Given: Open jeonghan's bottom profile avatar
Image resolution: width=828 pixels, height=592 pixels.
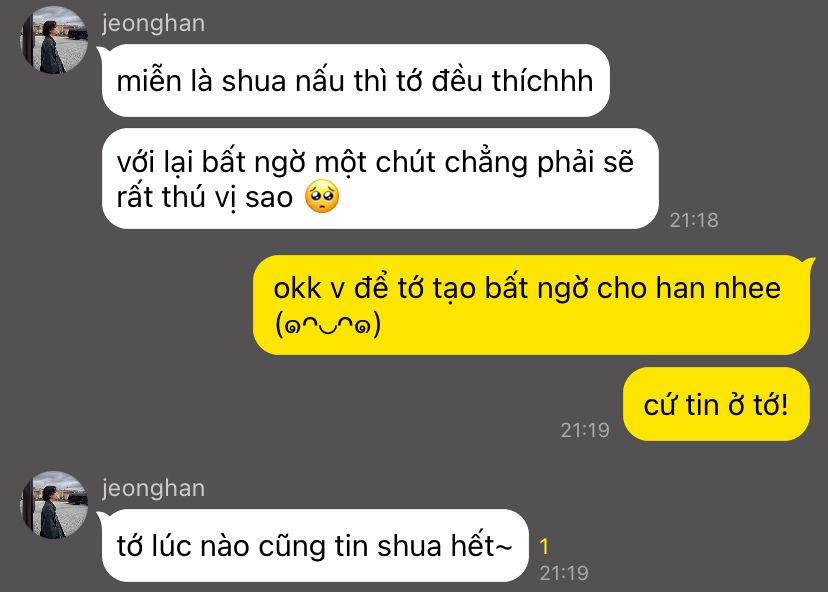Looking at the screenshot, I should (54, 505).
